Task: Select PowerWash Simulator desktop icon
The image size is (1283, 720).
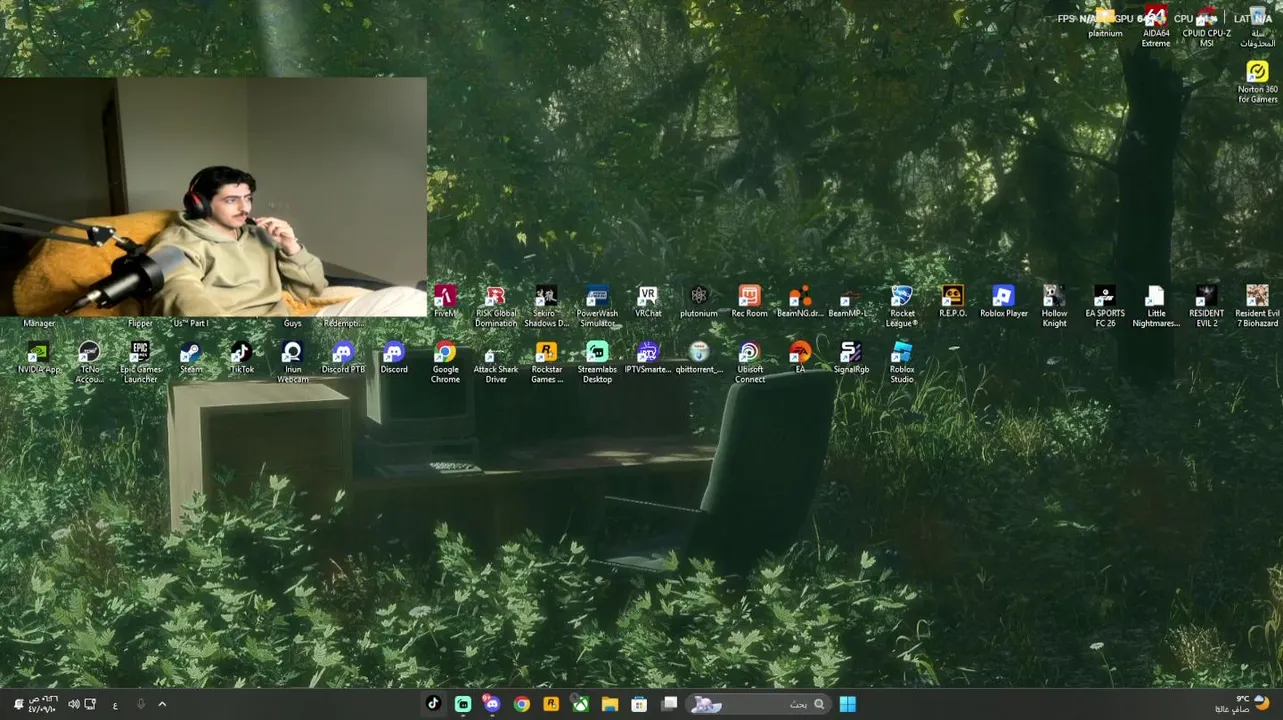Action: coord(597,296)
